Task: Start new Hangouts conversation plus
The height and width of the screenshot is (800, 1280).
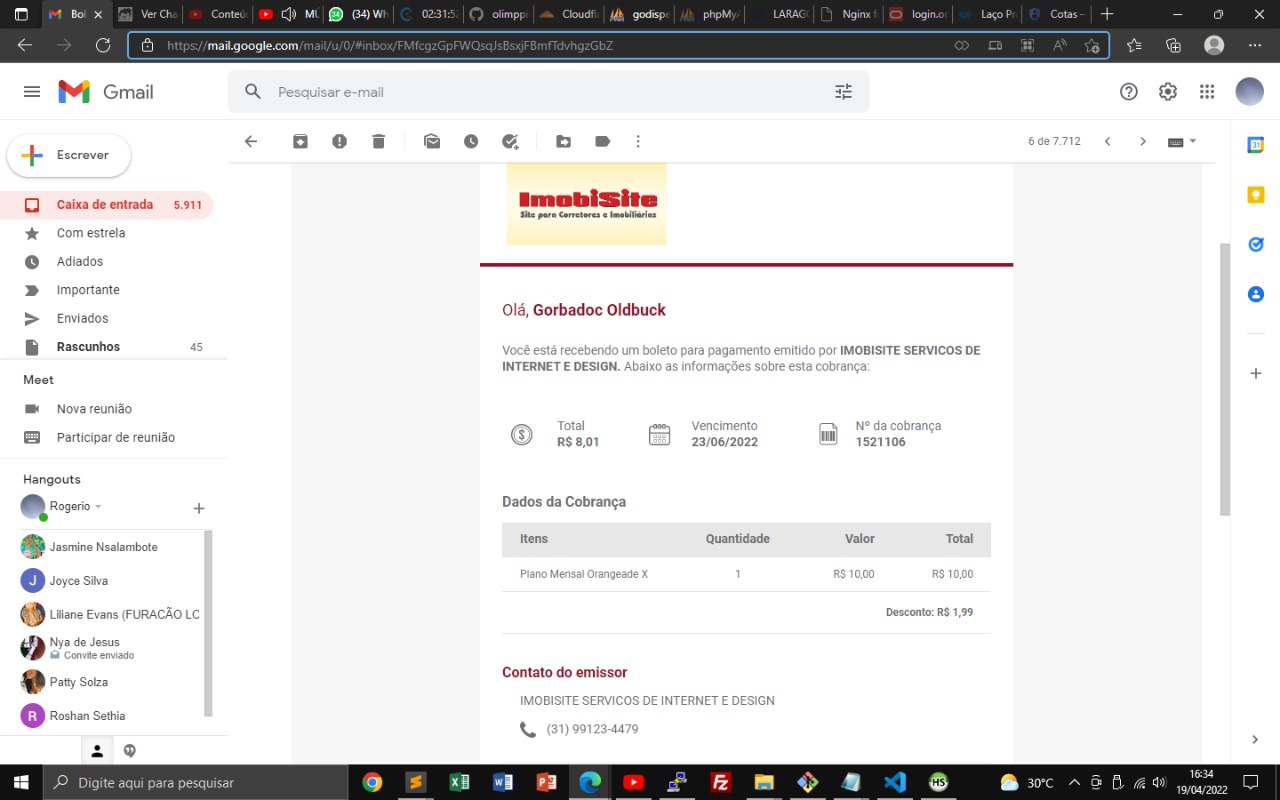Action: pos(199,508)
